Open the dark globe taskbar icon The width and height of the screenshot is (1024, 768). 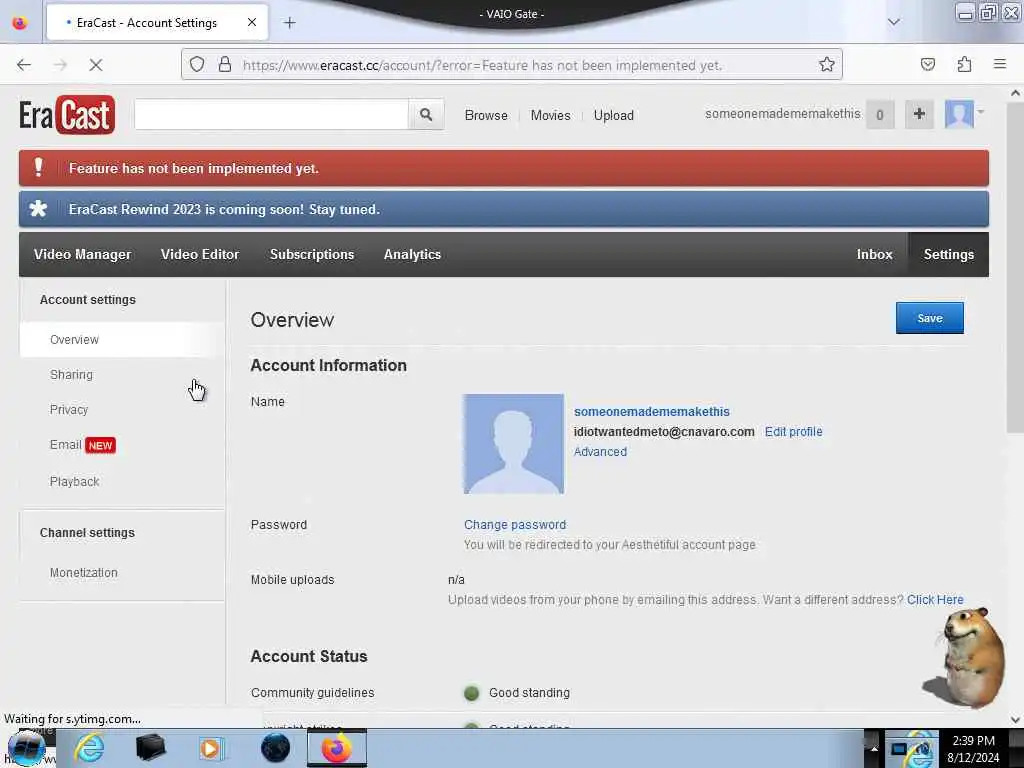click(x=275, y=748)
